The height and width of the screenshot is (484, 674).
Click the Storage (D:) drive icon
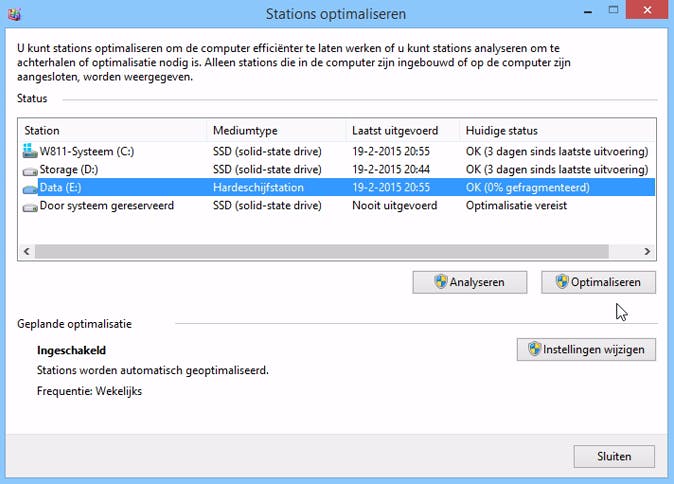pos(29,170)
